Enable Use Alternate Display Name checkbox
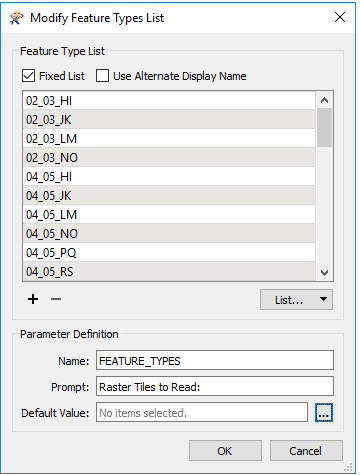Image resolution: width=360 pixels, height=475 pixels. (x=102, y=76)
